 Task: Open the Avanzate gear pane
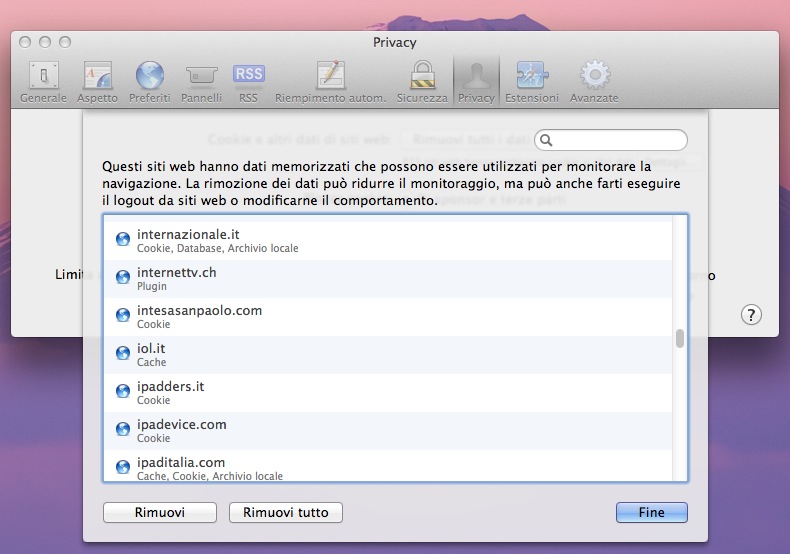[x=594, y=83]
